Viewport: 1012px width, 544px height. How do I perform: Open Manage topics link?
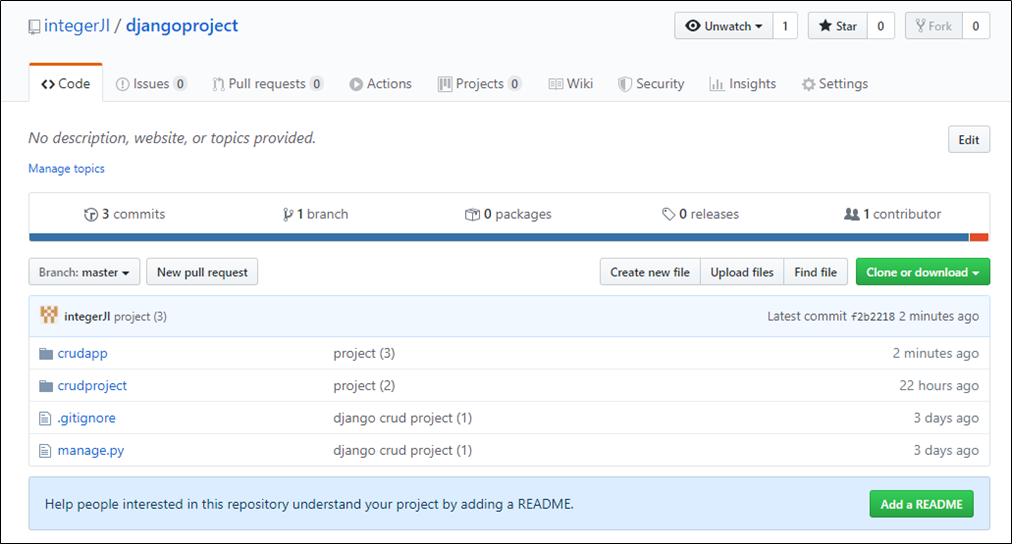pyautogui.click(x=66, y=168)
